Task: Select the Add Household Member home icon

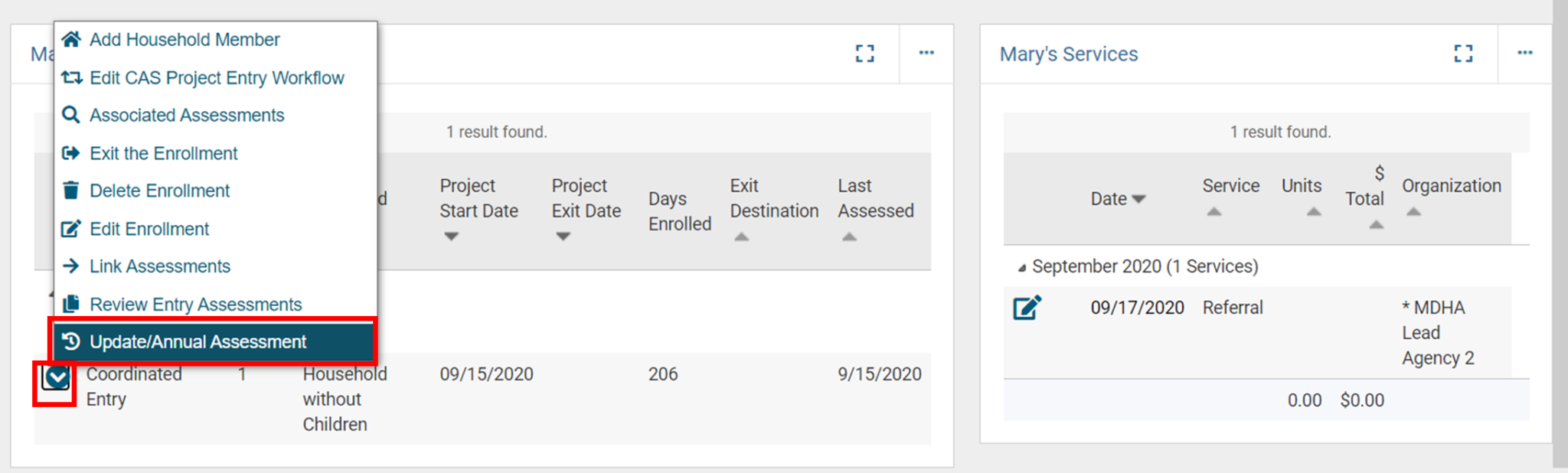Action: (x=71, y=39)
